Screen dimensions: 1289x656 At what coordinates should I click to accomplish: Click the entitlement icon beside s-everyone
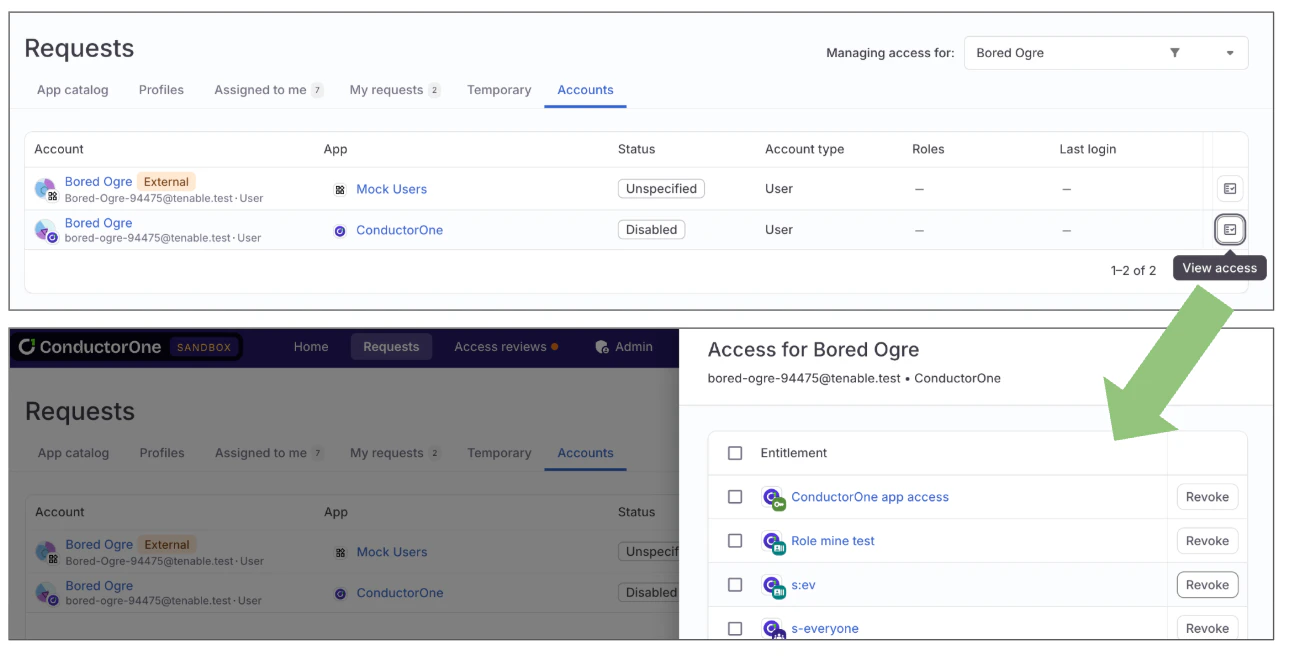pos(772,628)
